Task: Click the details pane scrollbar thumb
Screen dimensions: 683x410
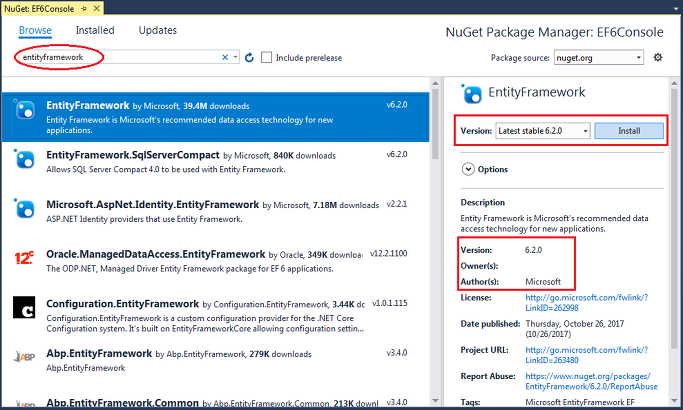Action: 674,220
